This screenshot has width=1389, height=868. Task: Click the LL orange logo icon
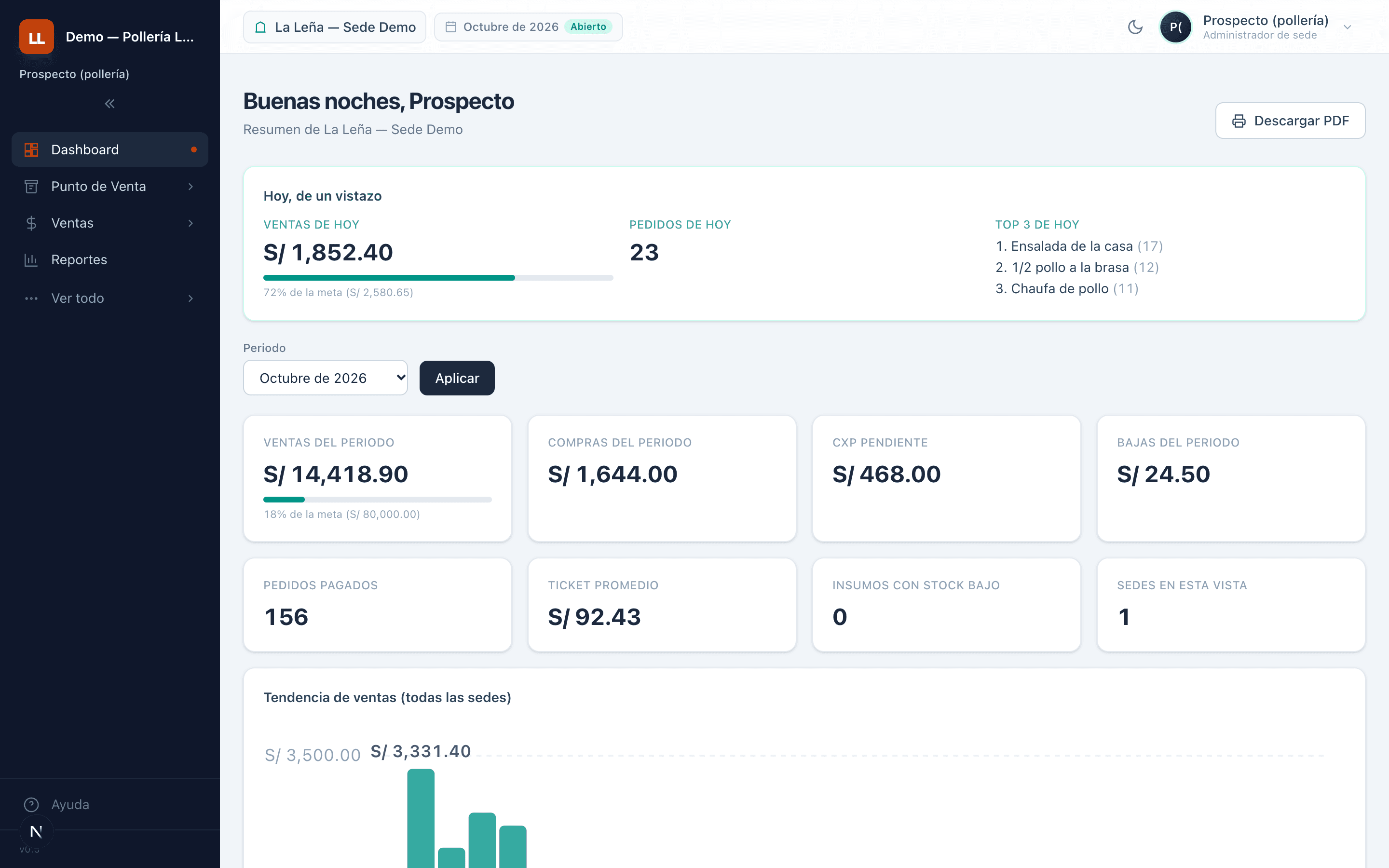[37, 37]
